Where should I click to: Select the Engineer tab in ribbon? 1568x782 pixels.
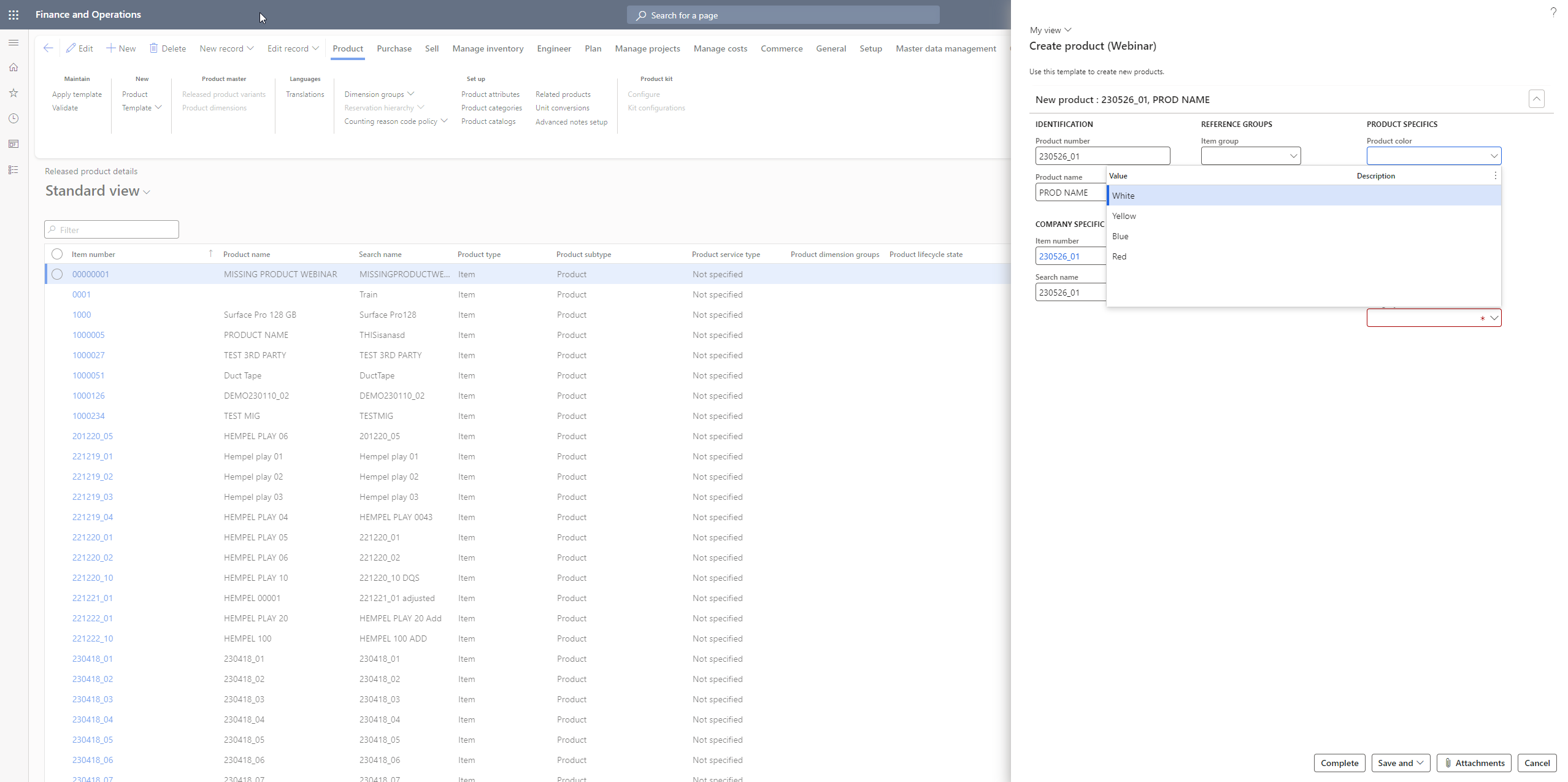click(554, 48)
